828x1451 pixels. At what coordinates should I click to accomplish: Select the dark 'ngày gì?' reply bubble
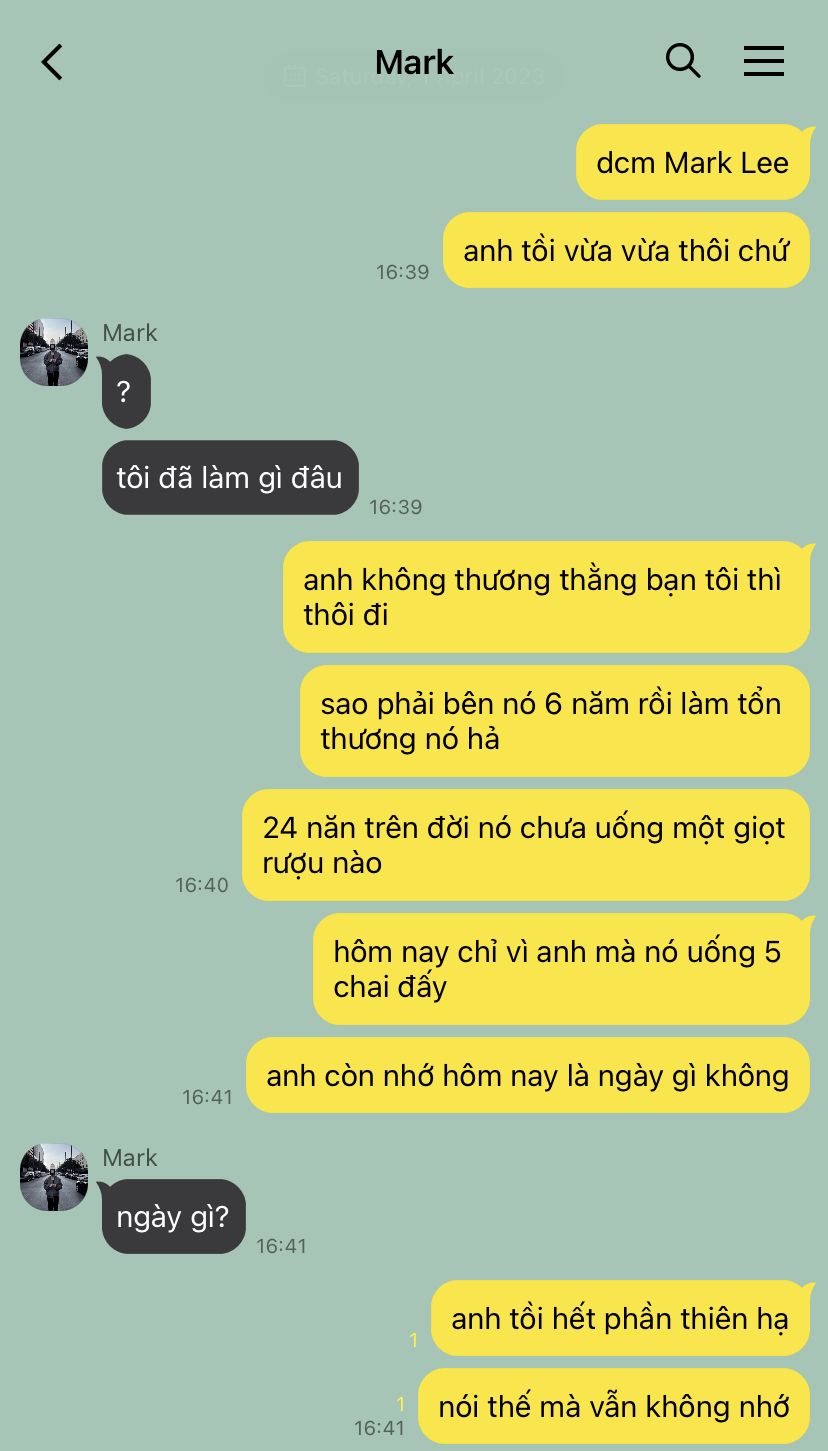pyautogui.click(x=173, y=1217)
